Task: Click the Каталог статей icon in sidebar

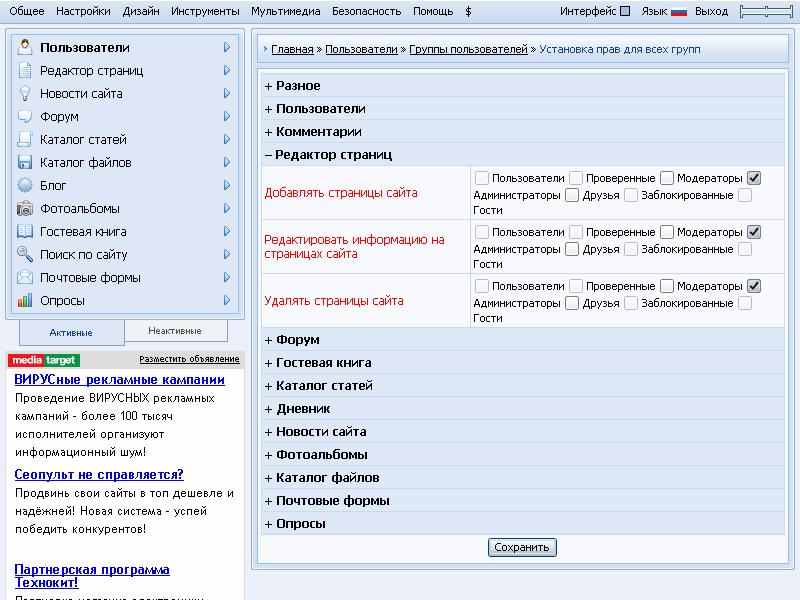Action: 24,139
